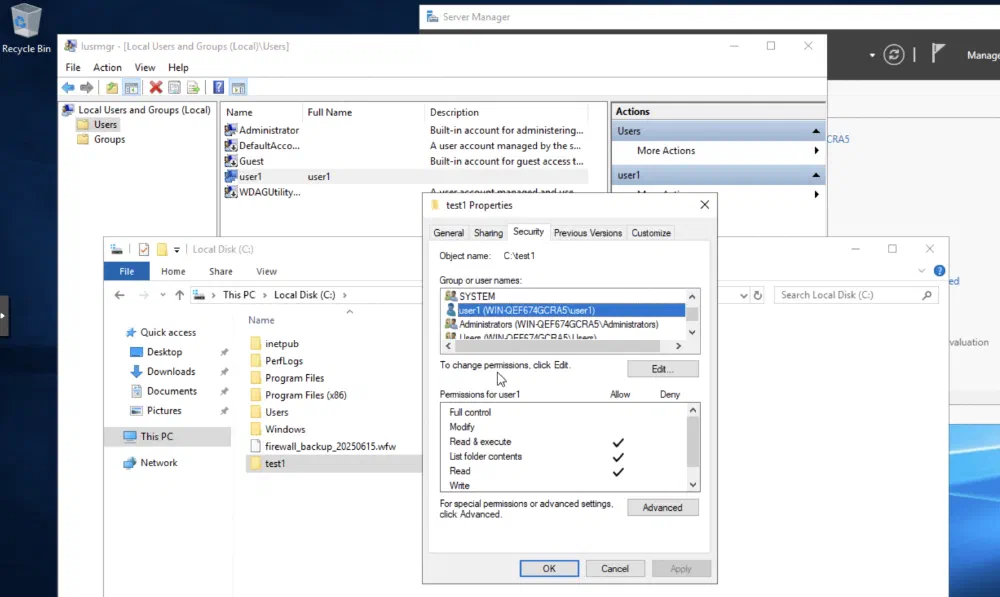The image size is (1000, 597).
Task: Click the Up one level folder icon
Action: pyautogui.click(x=111, y=88)
